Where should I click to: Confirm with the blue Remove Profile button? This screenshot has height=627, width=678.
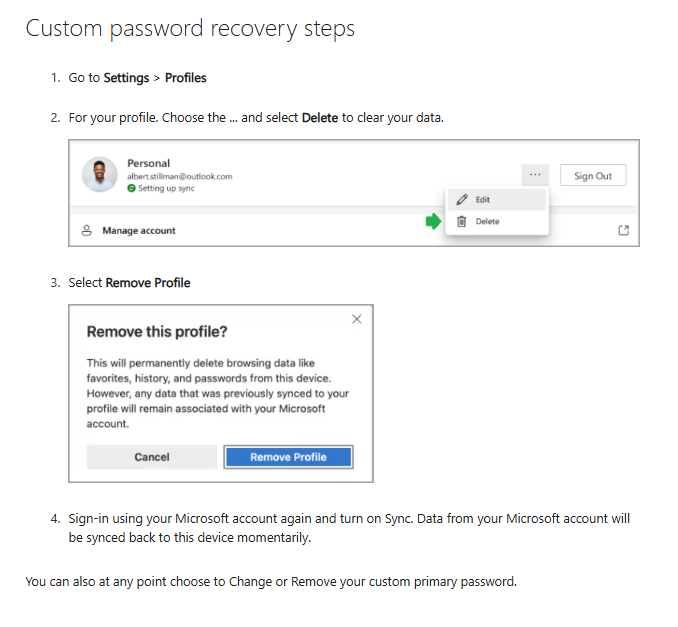point(288,457)
